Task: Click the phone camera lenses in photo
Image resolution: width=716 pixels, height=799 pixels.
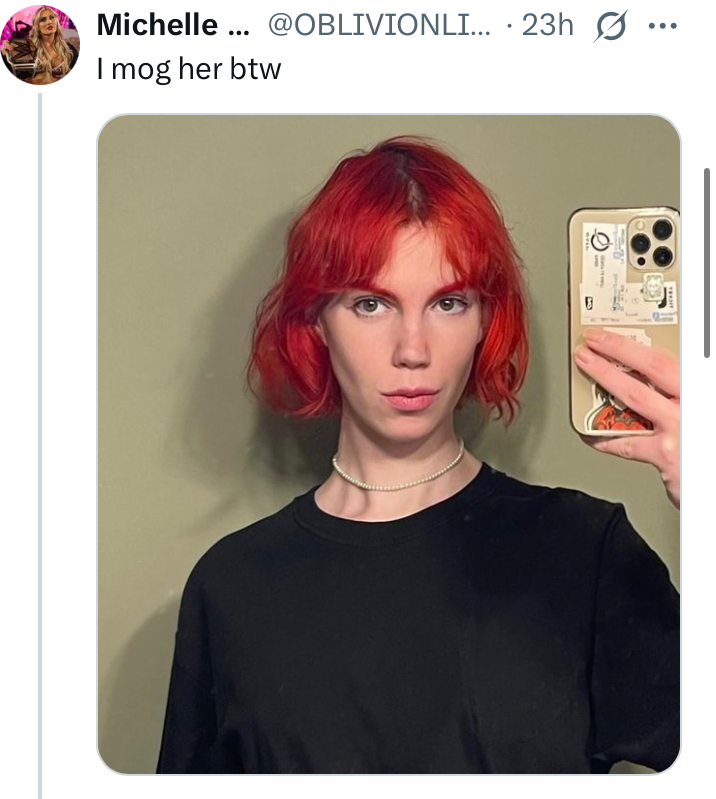Action: 654,243
